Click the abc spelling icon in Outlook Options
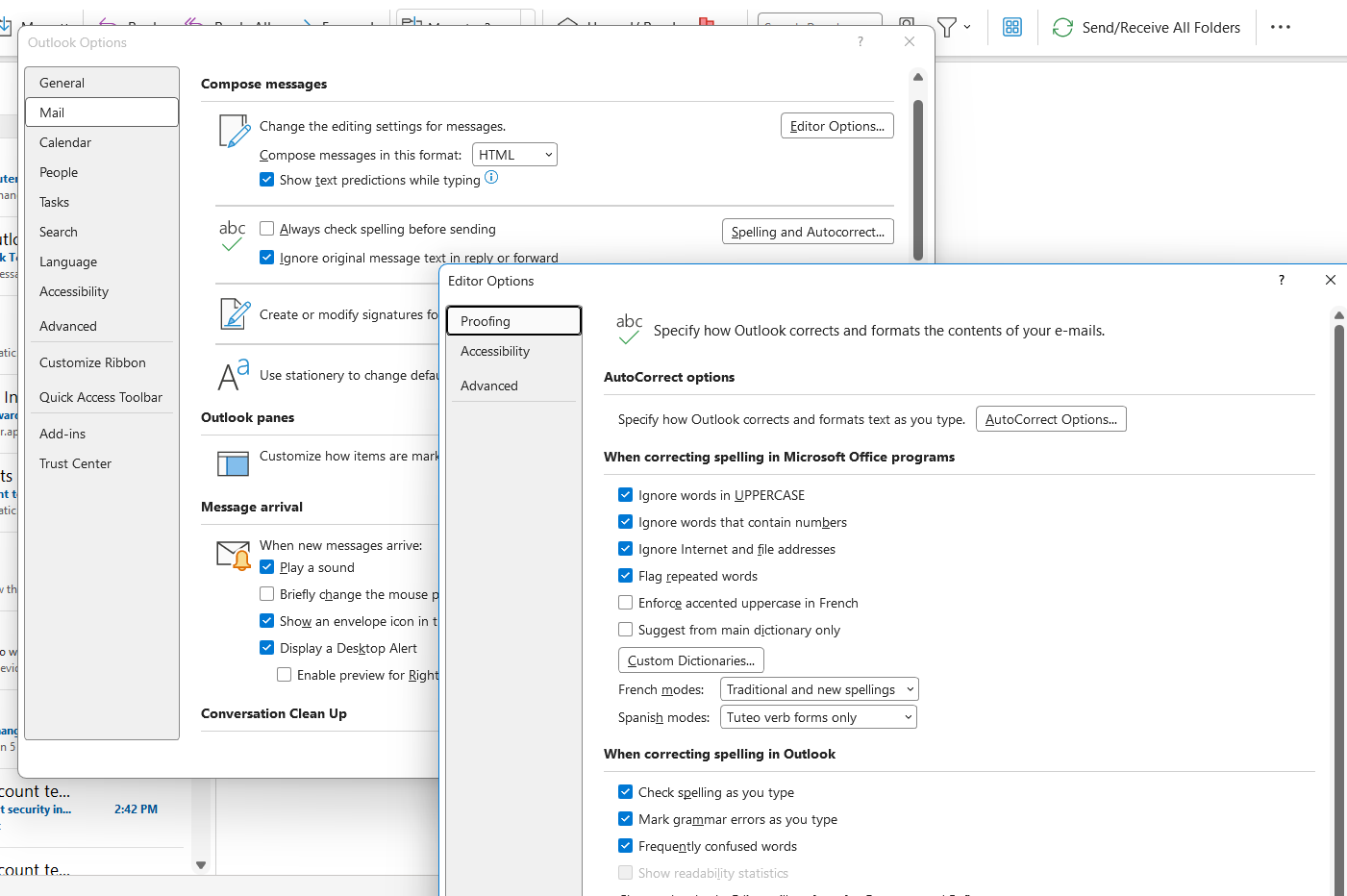 coord(232,236)
